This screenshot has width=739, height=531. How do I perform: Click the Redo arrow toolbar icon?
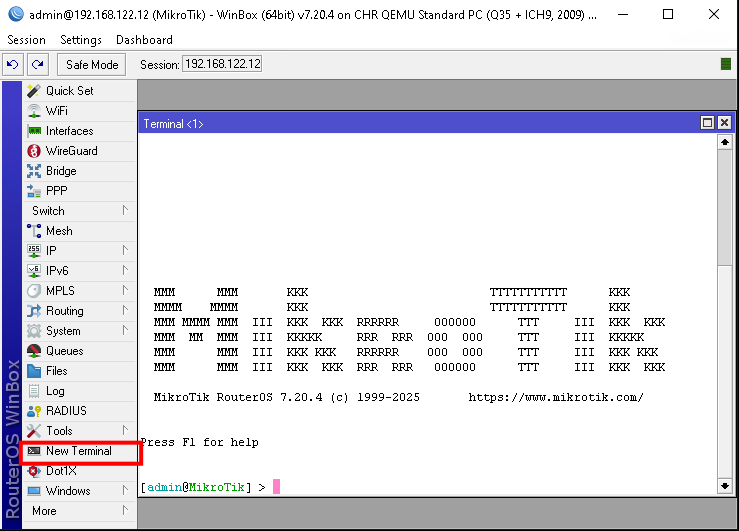click(x=38, y=65)
